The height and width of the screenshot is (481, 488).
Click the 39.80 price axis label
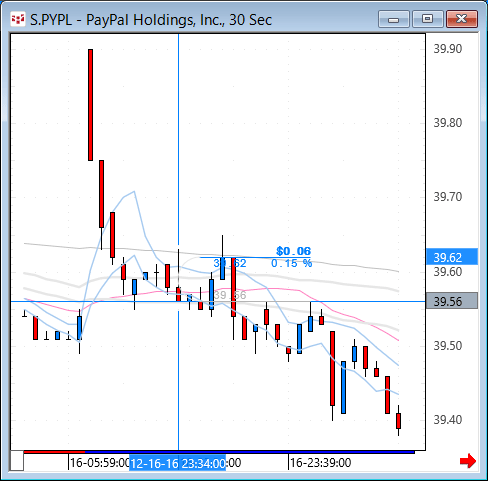[448, 123]
